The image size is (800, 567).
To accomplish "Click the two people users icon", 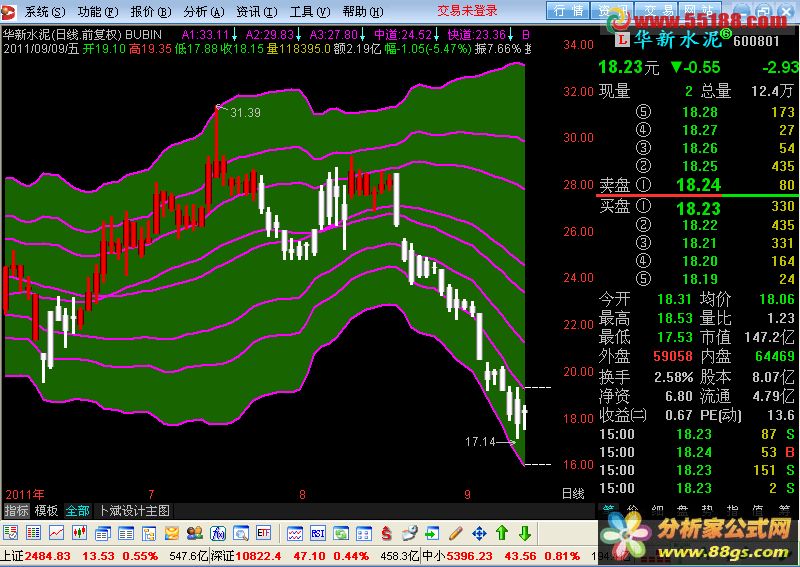I will (x=195, y=533).
